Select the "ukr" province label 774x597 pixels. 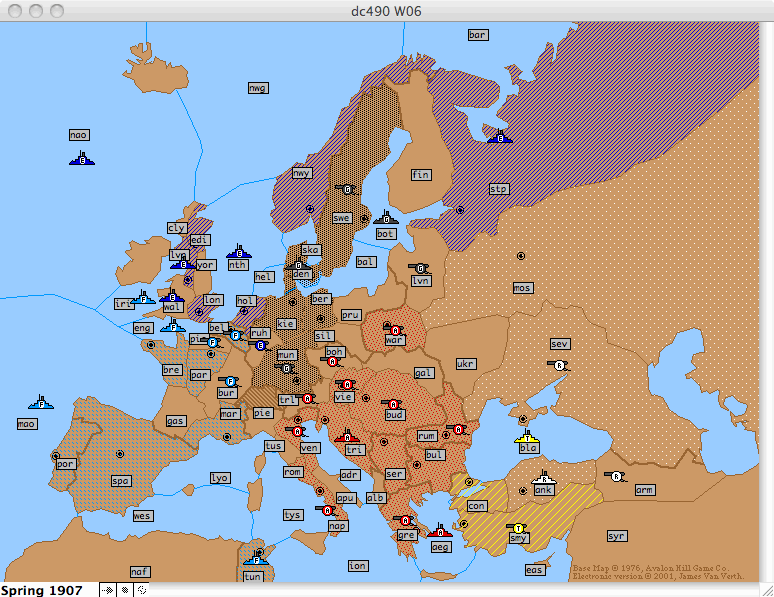pos(466,364)
